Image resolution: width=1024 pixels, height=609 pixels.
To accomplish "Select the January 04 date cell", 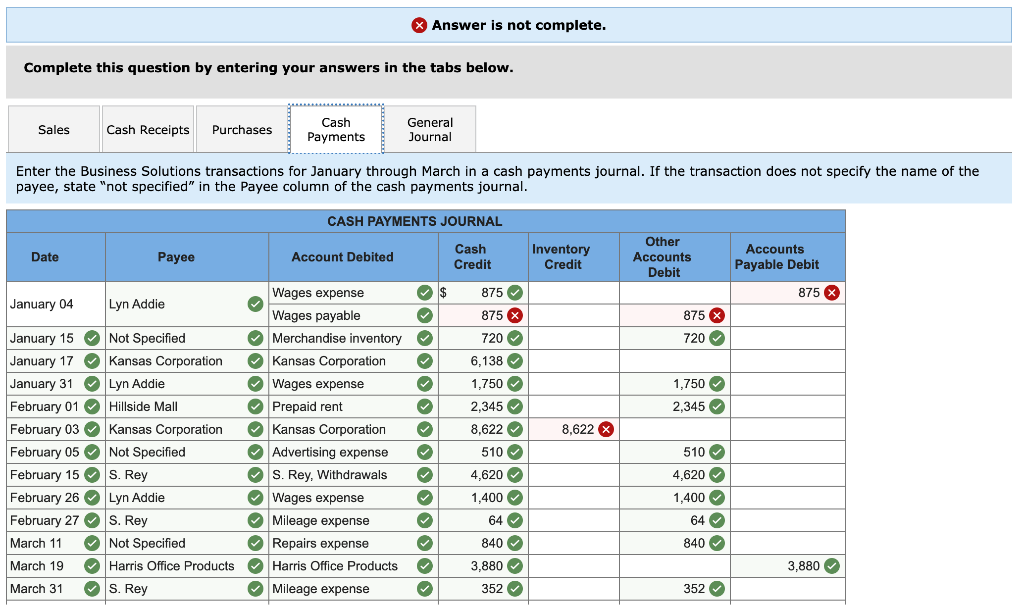I will (56, 304).
